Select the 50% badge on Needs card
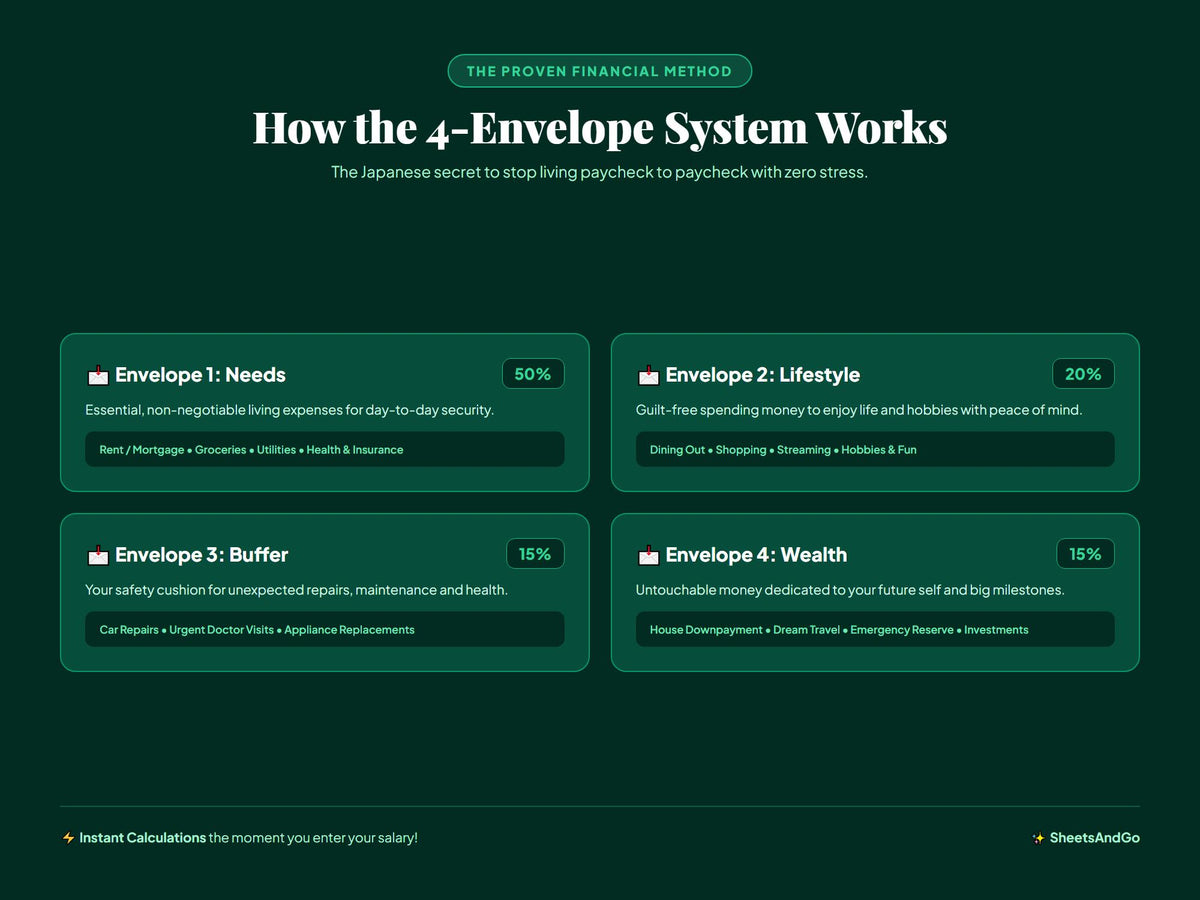This screenshot has width=1200, height=900. [x=533, y=374]
